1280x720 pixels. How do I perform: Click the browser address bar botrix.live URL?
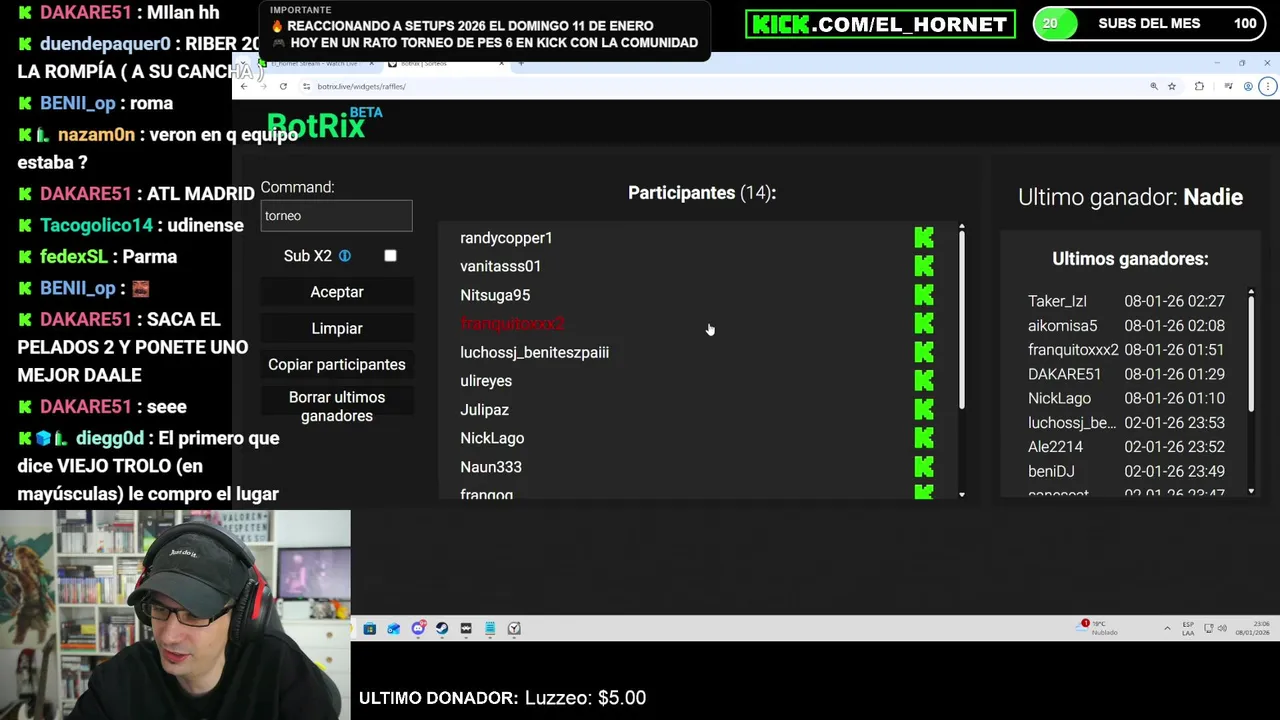(x=361, y=86)
